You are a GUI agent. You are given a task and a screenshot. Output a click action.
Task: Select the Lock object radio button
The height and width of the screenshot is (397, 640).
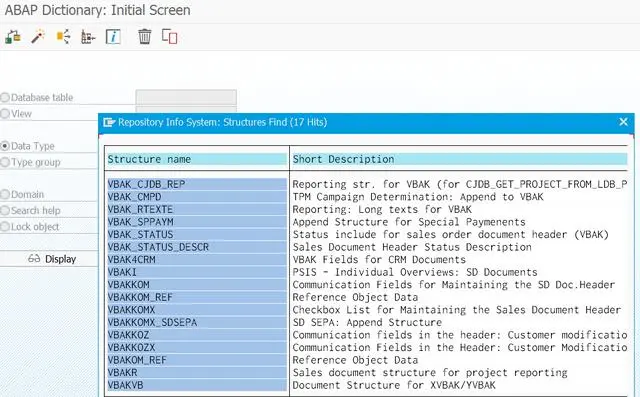pyautogui.click(x=5, y=227)
